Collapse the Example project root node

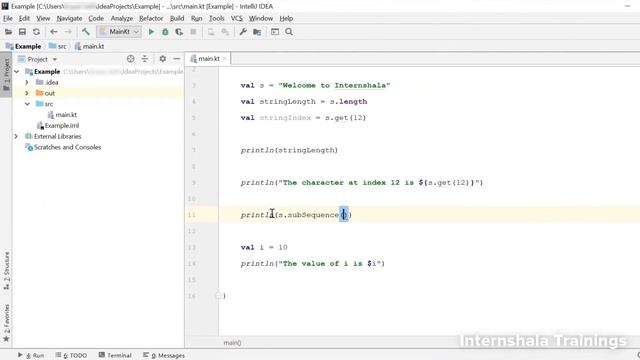[x=17, y=72]
